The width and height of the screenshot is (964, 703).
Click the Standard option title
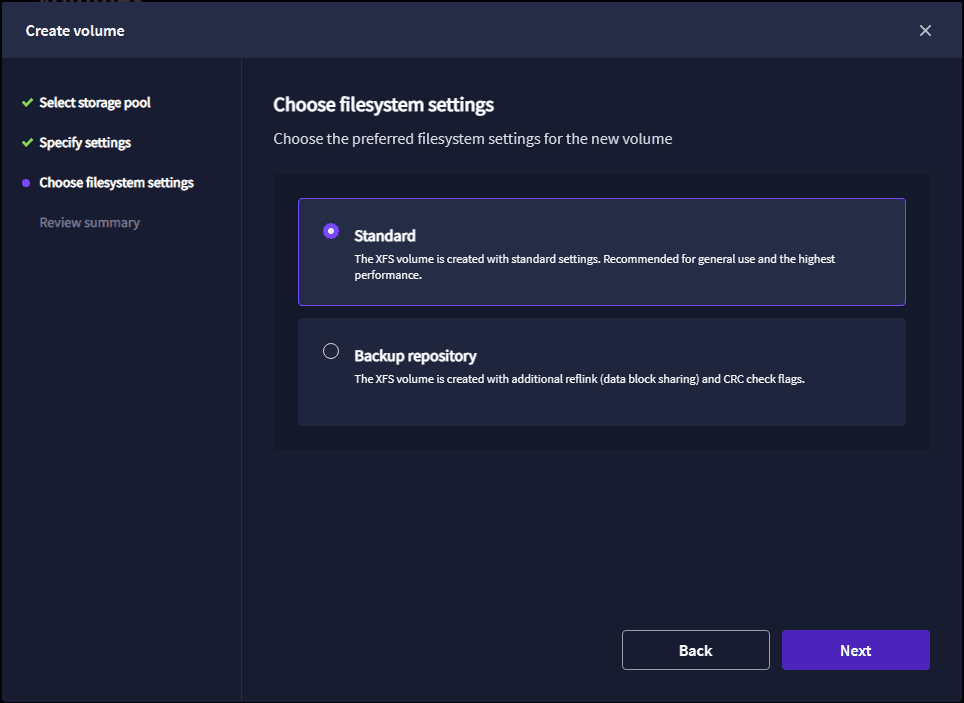[x=385, y=236]
